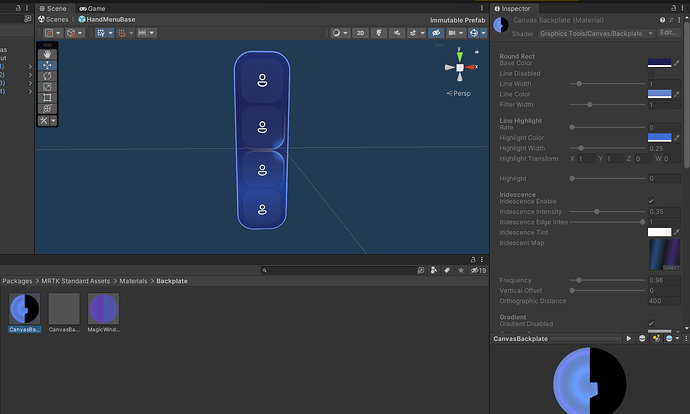Image resolution: width=690 pixels, height=414 pixels.
Task: Toggle 2D scene view mode
Action: pyautogui.click(x=361, y=33)
